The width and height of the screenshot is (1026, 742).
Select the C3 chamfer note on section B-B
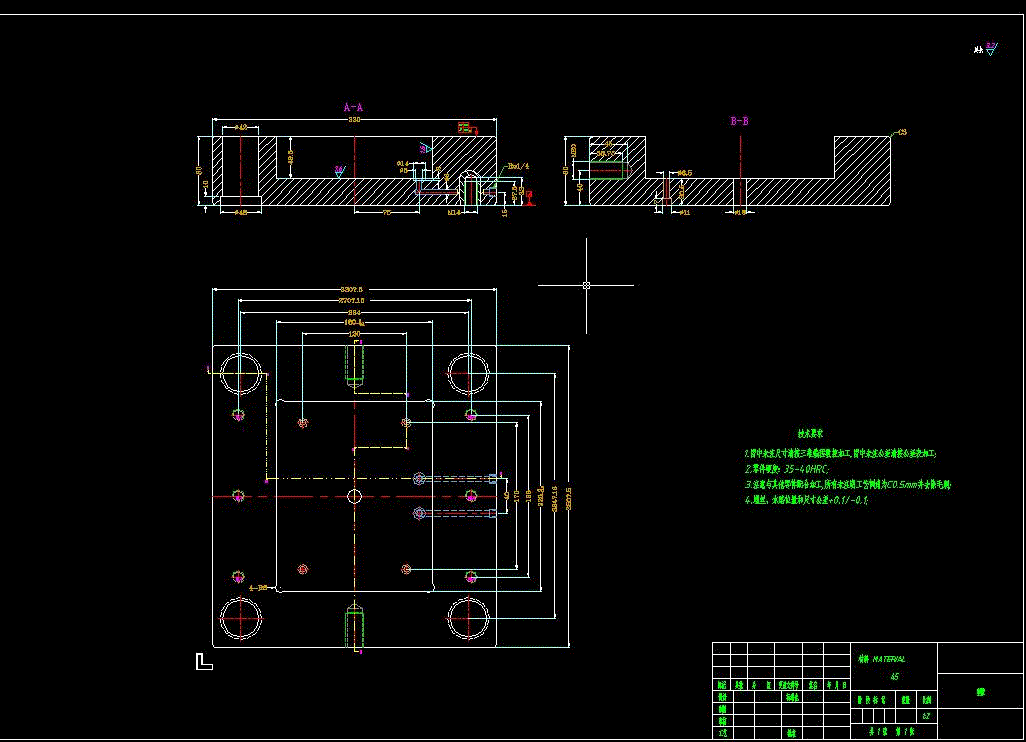(902, 132)
